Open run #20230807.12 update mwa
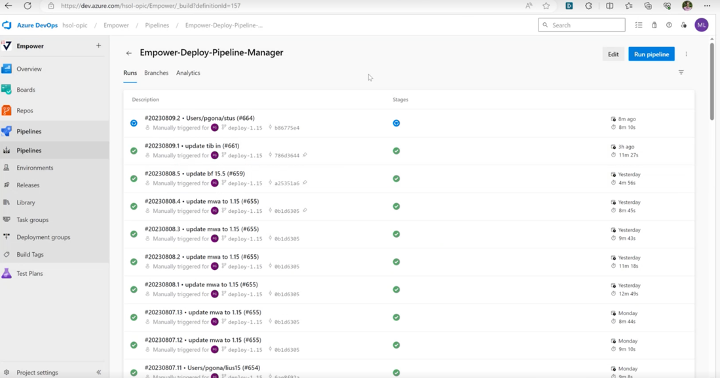The image size is (720, 378). point(203,340)
